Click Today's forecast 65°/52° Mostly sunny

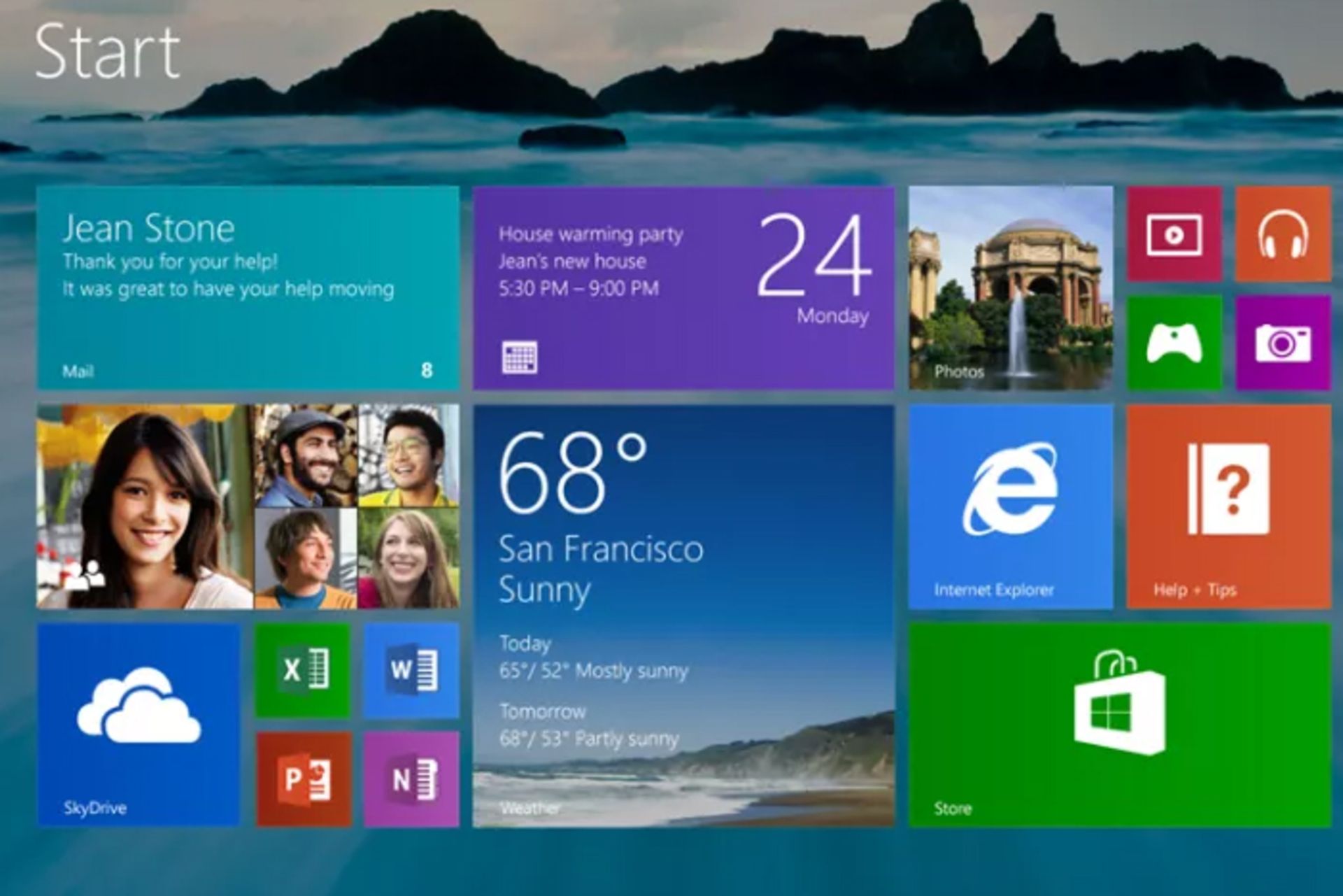click(594, 671)
